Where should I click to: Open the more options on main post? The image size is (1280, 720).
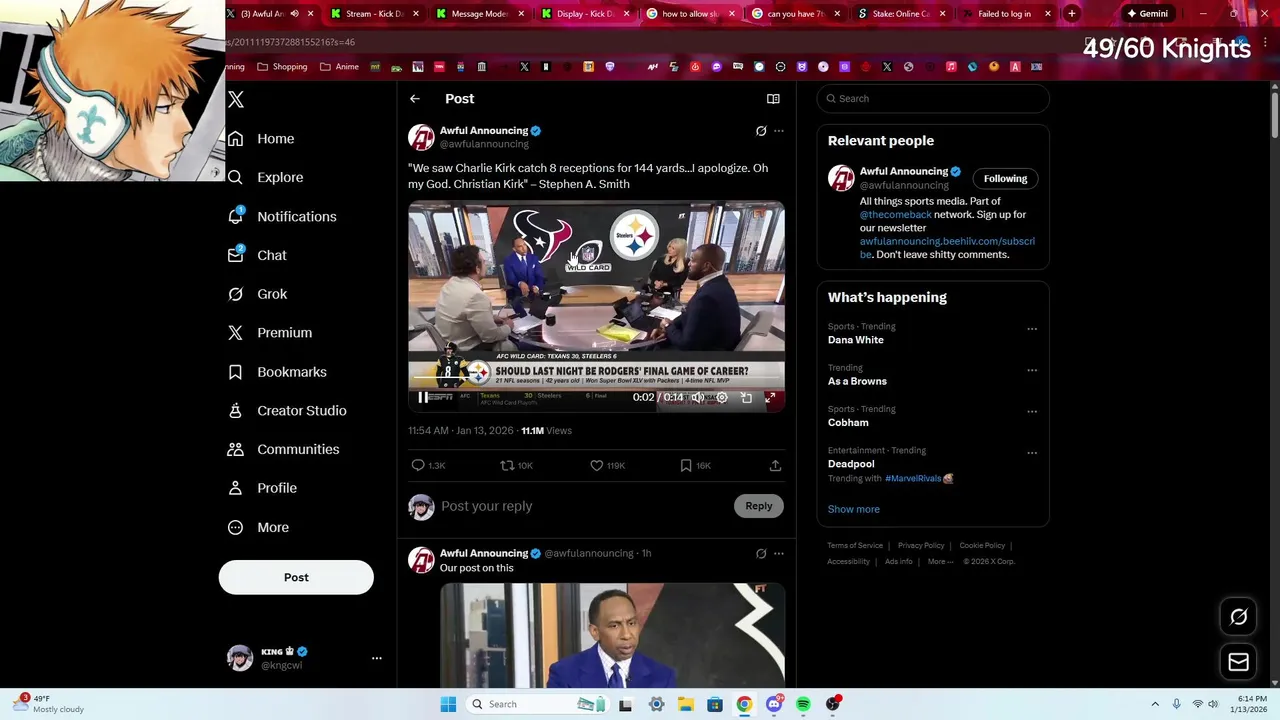point(779,131)
